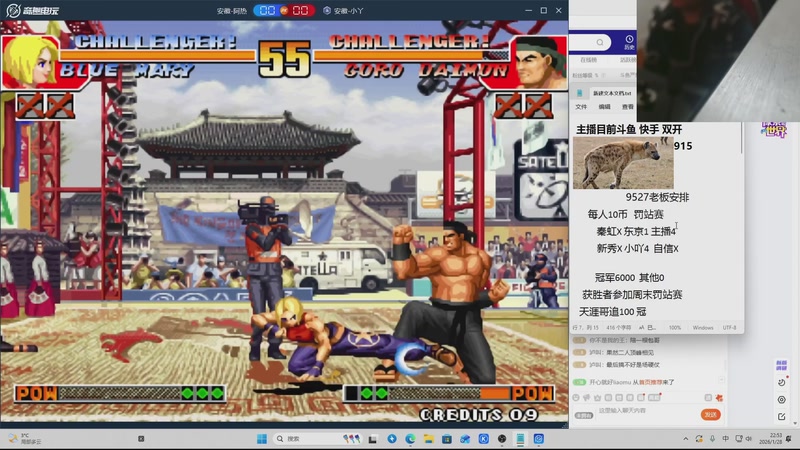Screen dimensions: 800x450
Task: Click the score counter in game title bar
Action: (x=284, y=10)
